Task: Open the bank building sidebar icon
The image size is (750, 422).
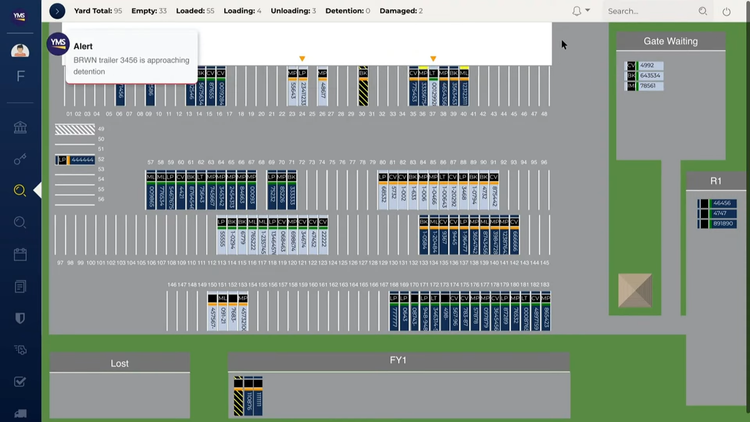Action: tap(20, 128)
